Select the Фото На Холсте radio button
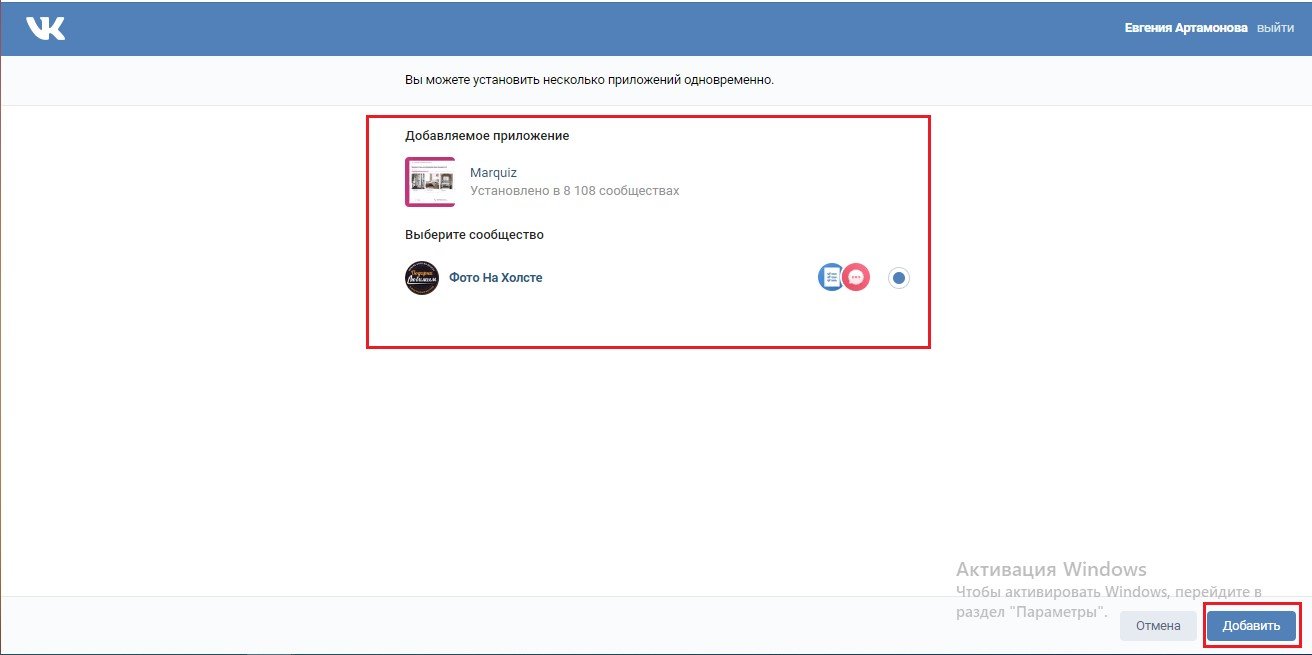 (899, 278)
